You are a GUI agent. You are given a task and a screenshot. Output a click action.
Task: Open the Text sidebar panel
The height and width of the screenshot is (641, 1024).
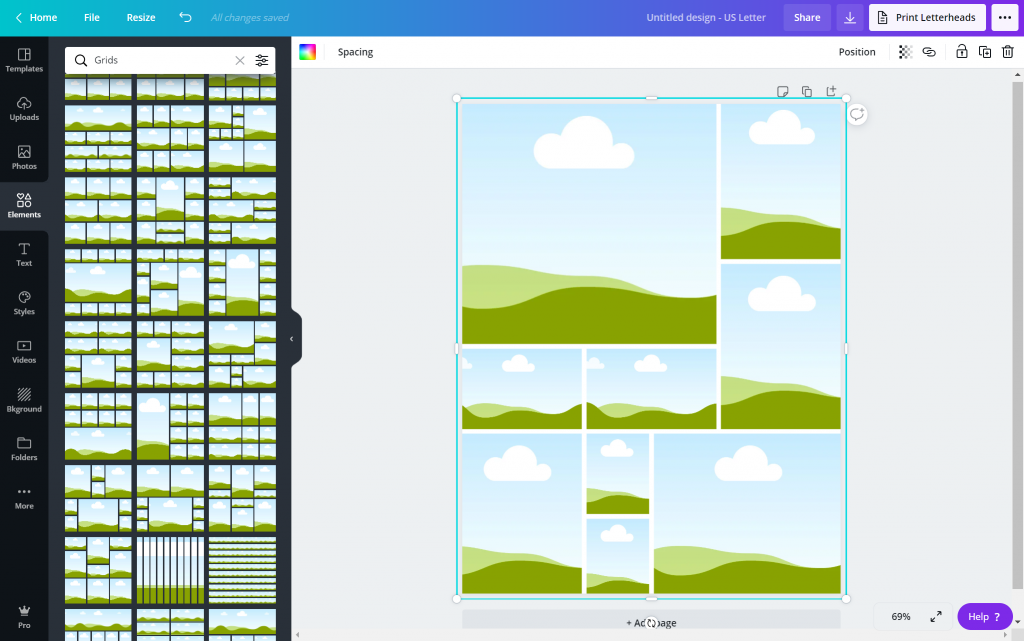point(24,254)
